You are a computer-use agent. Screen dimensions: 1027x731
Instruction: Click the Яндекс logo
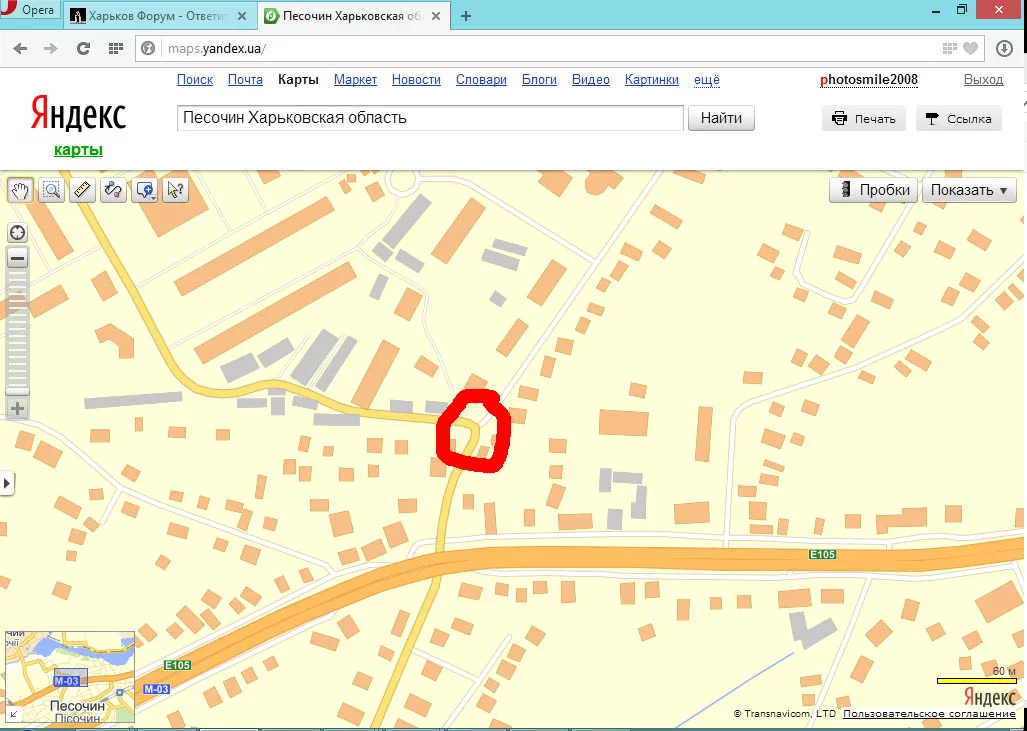(x=78, y=113)
